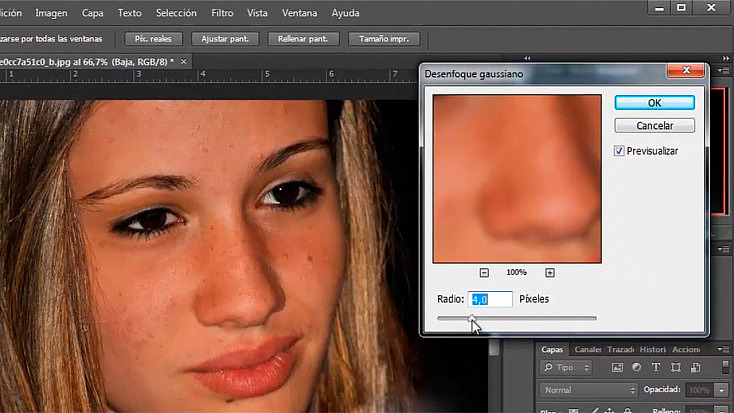Toggle lock transparent pixels icon
734x413 pixels.
(574, 410)
